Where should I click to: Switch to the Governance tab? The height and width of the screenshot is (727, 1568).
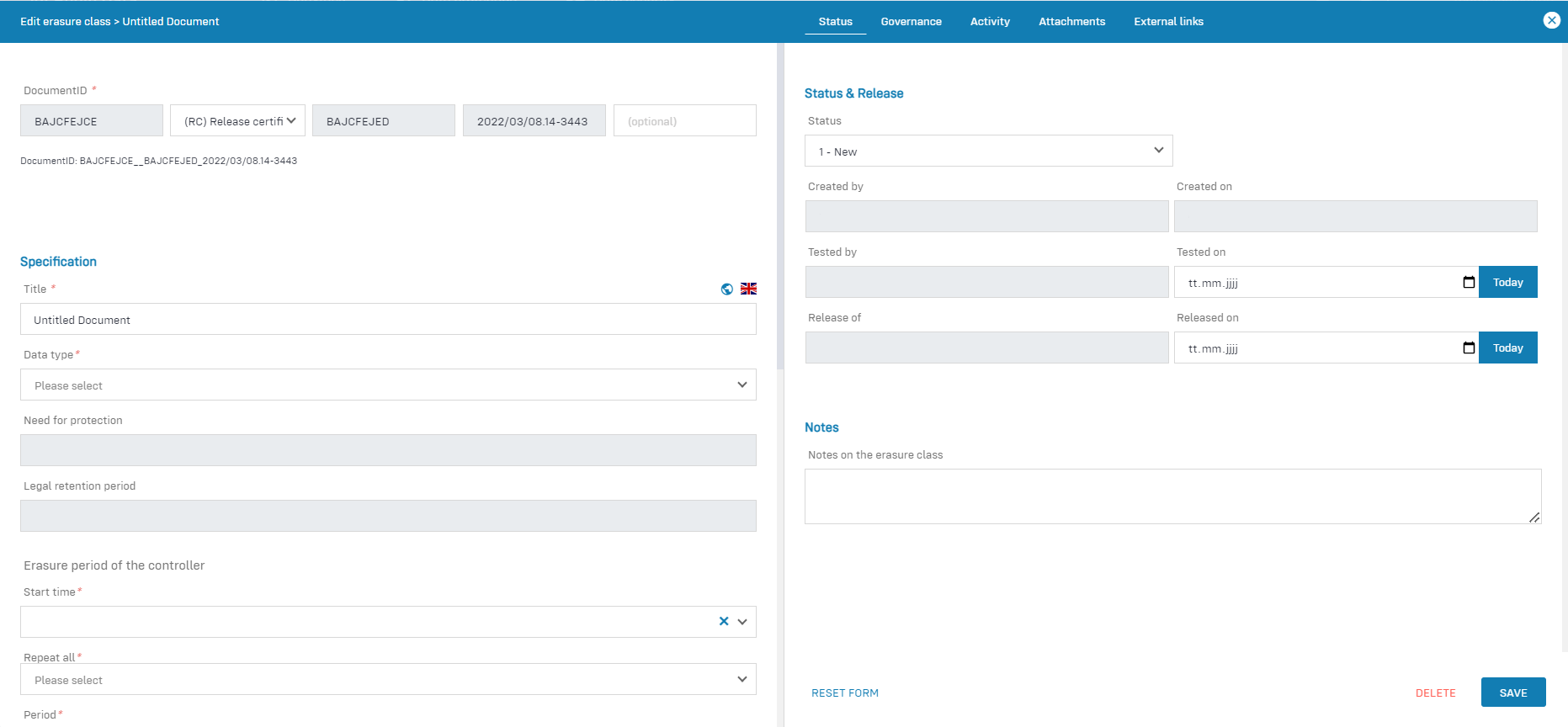point(911,22)
